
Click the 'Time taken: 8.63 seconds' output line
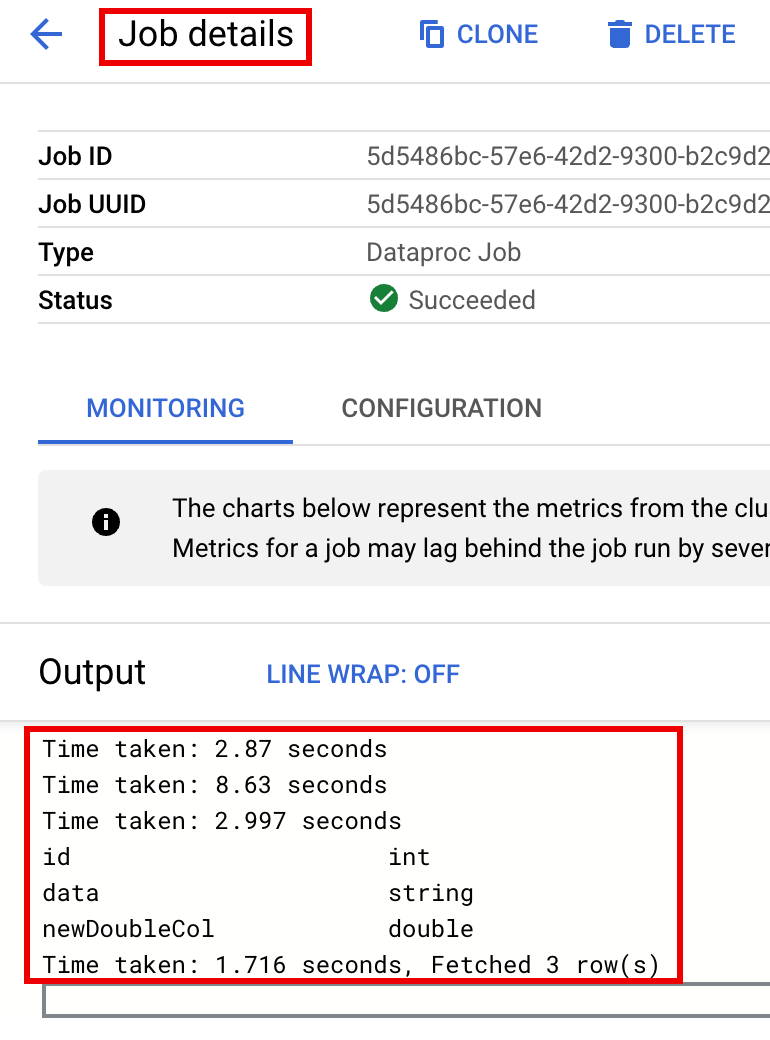(x=214, y=785)
